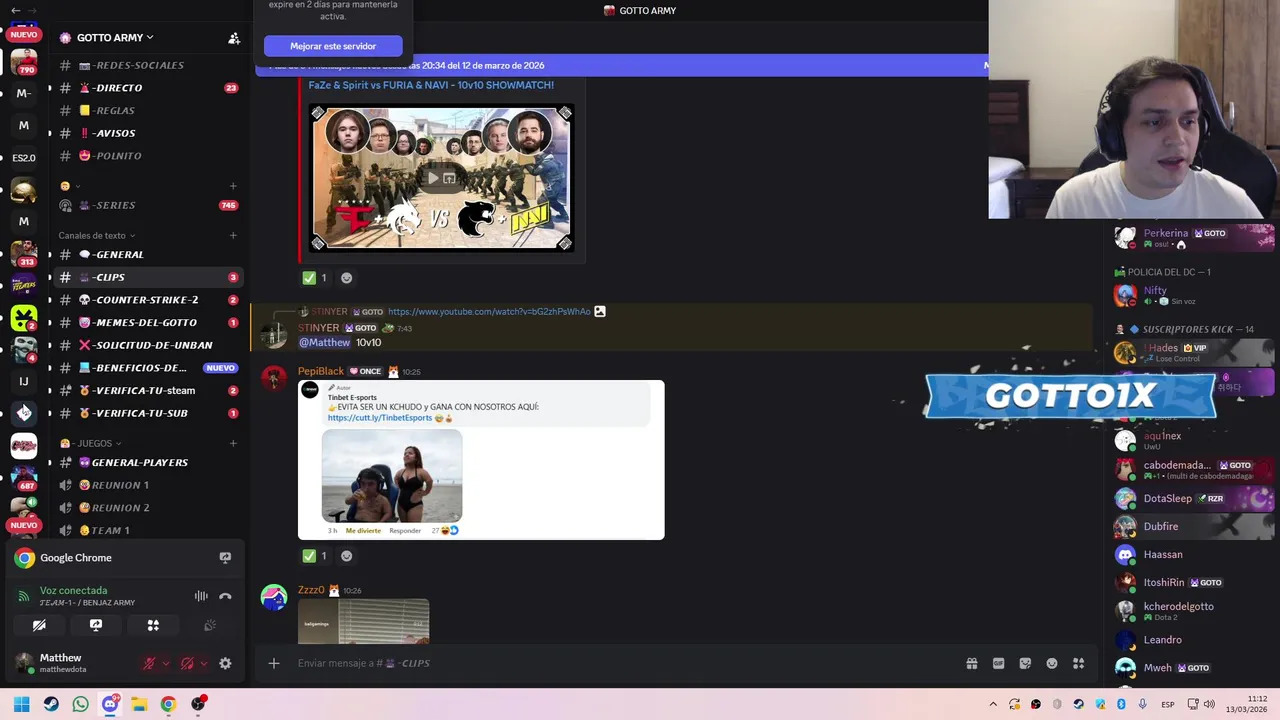Add reaction under showmatch video
This screenshot has width=1280, height=720.
coord(346,278)
